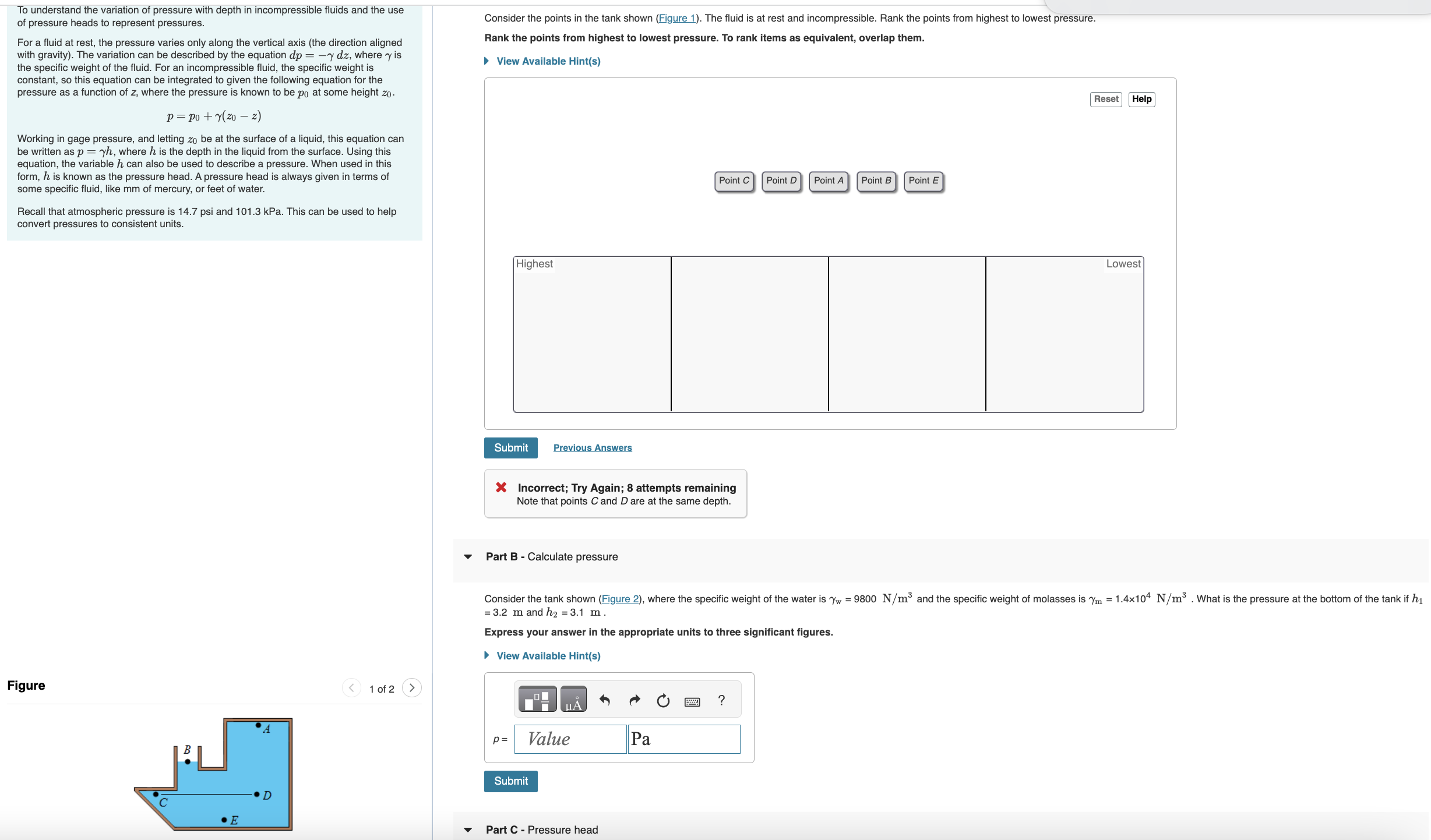Open answer box help question mark
The width and height of the screenshot is (1431, 840).
tap(721, 700)
